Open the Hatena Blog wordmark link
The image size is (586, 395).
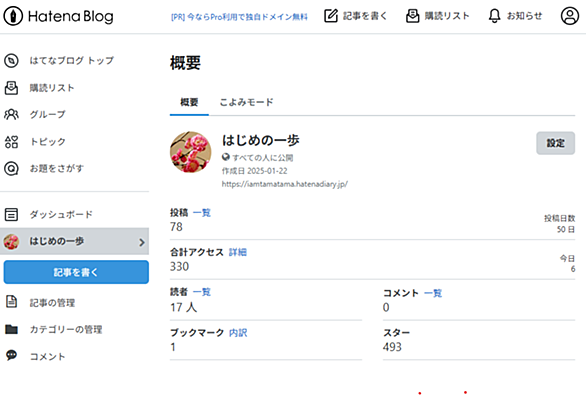click(x=71, y=16)
